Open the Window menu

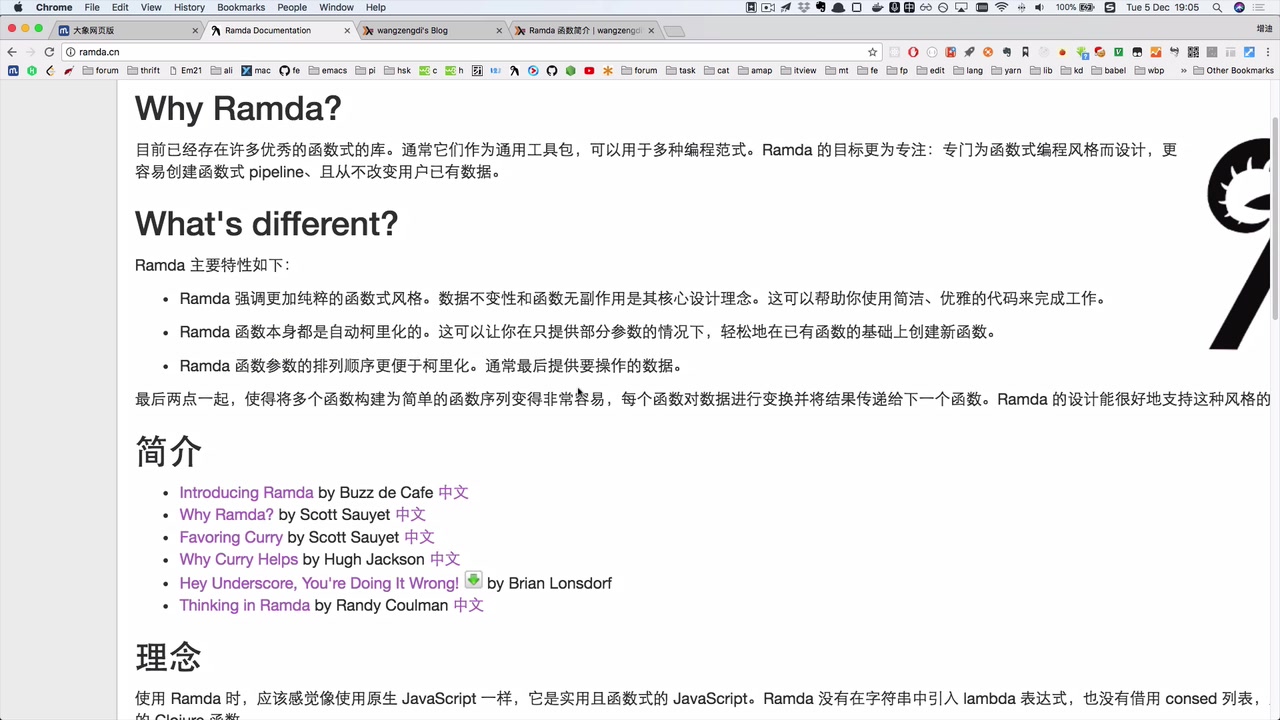336,7
